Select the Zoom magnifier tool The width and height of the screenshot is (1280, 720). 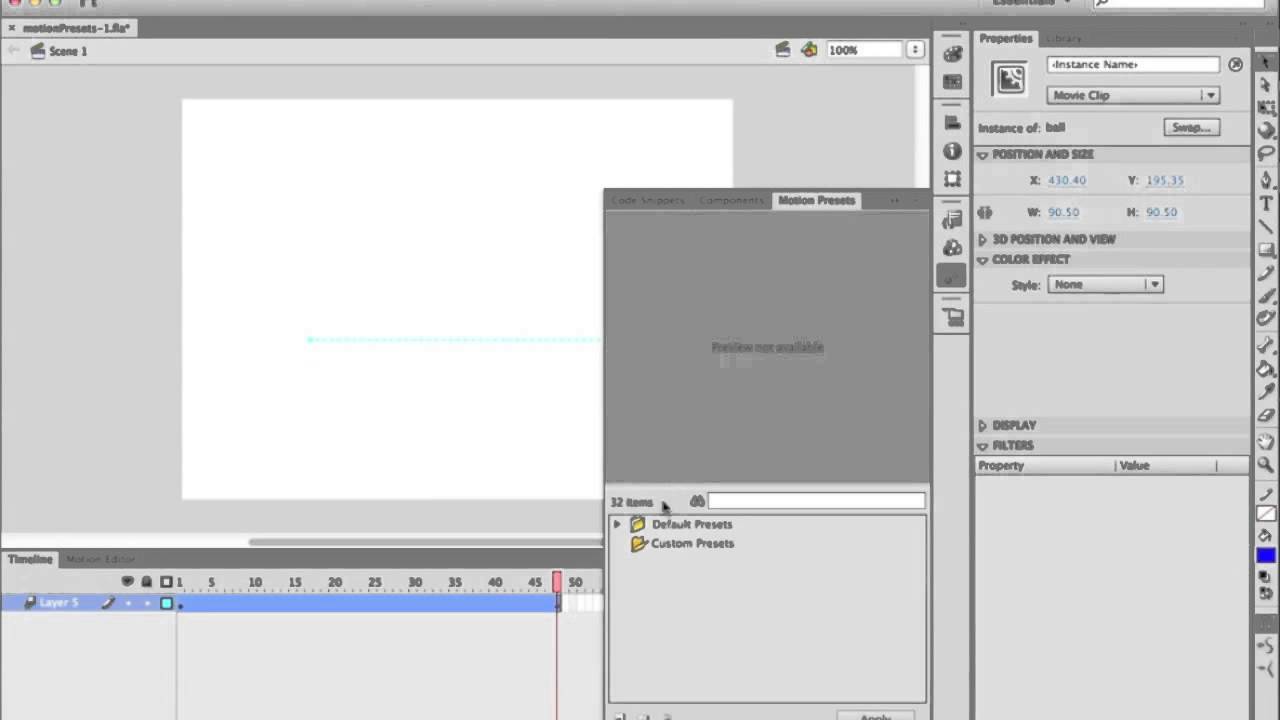(x=1266, y=465)
